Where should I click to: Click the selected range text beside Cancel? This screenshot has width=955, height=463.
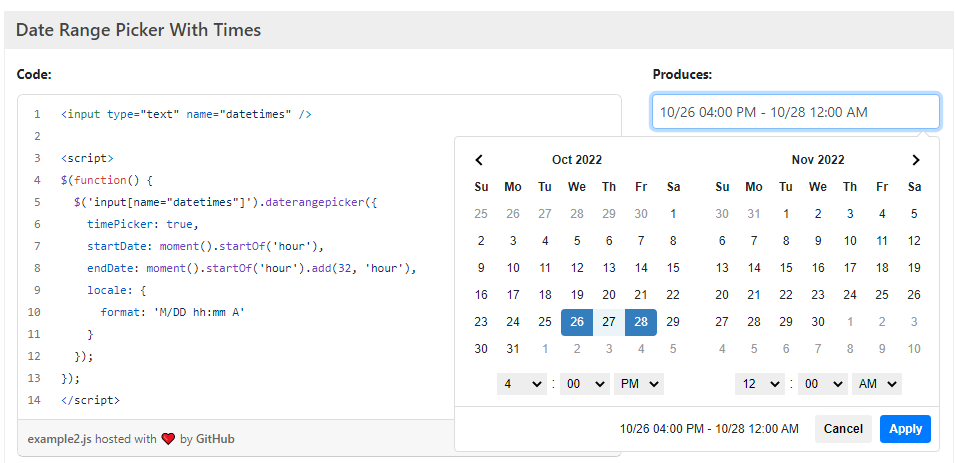pyautogui.click(x=709, y=429)
